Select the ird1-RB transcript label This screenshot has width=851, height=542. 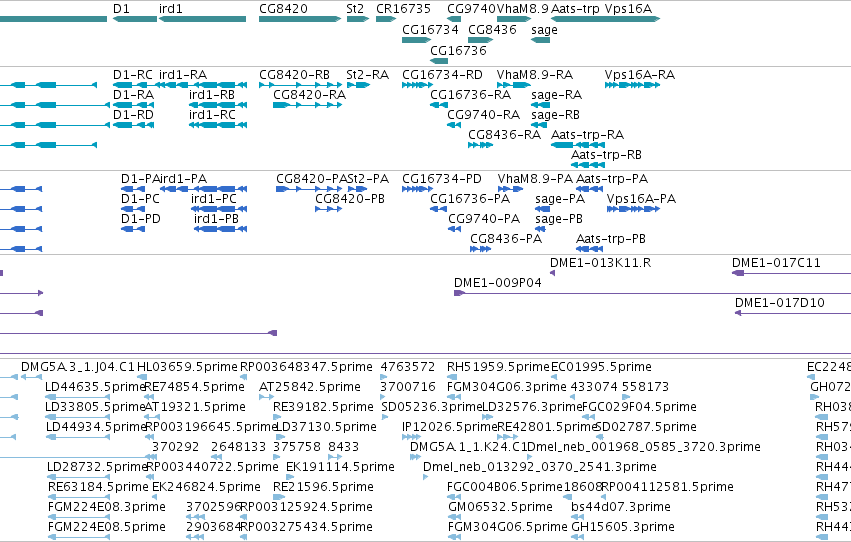(212, 94)
